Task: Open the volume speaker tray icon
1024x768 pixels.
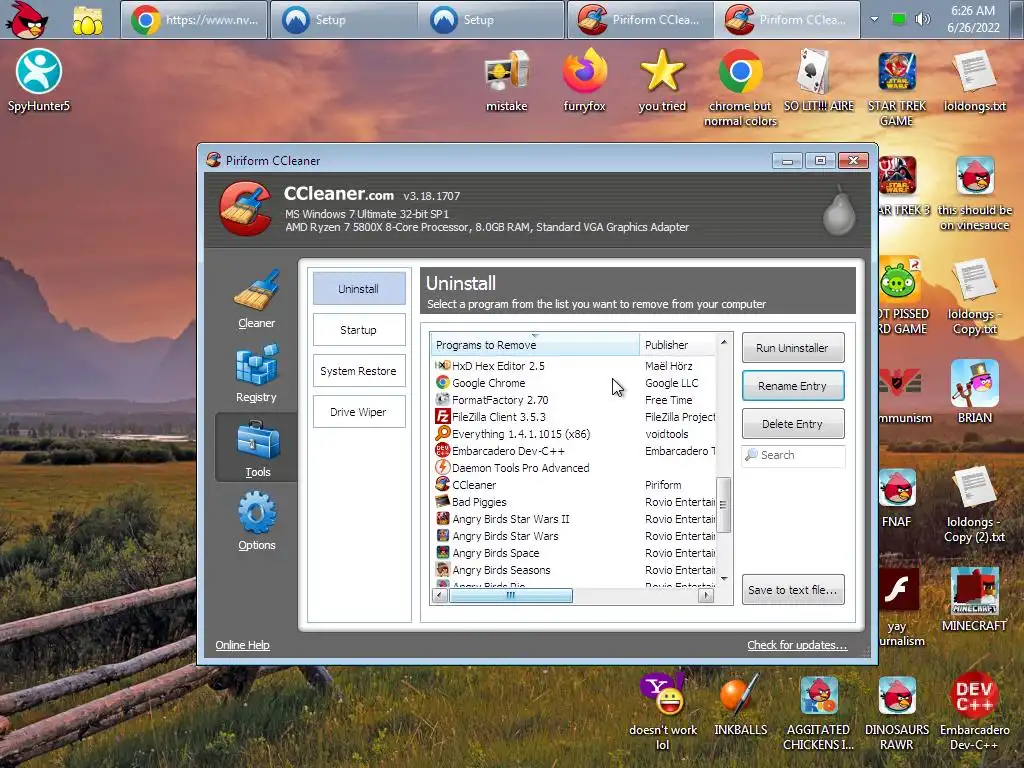Action: coord(922,20)
